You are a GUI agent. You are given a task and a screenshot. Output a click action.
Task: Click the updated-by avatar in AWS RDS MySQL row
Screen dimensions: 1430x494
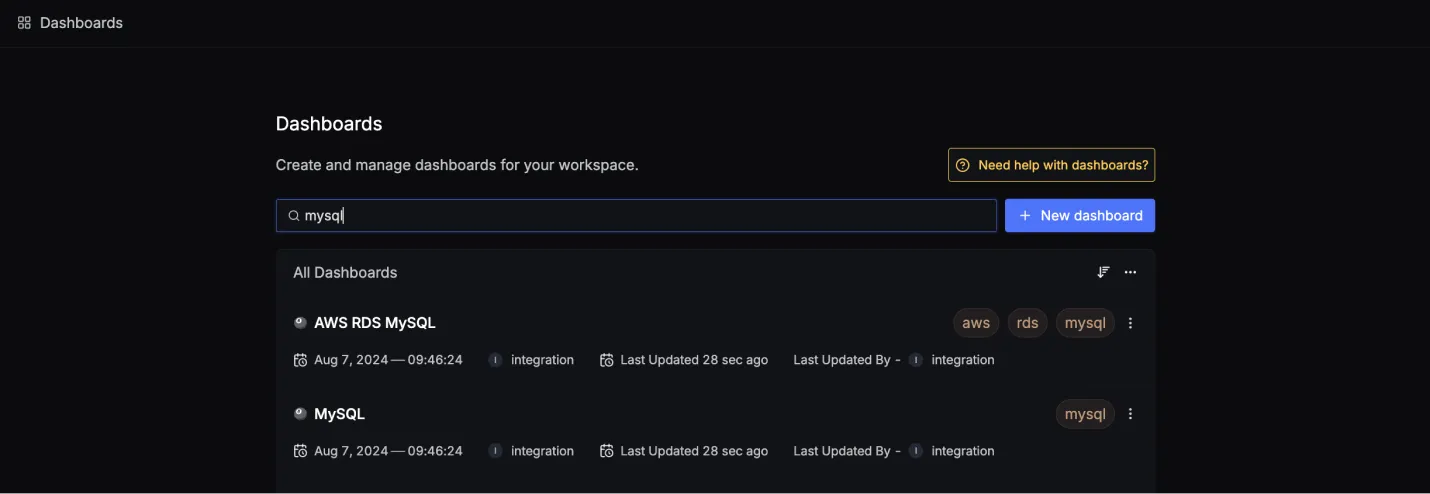(x=916, y=360)
